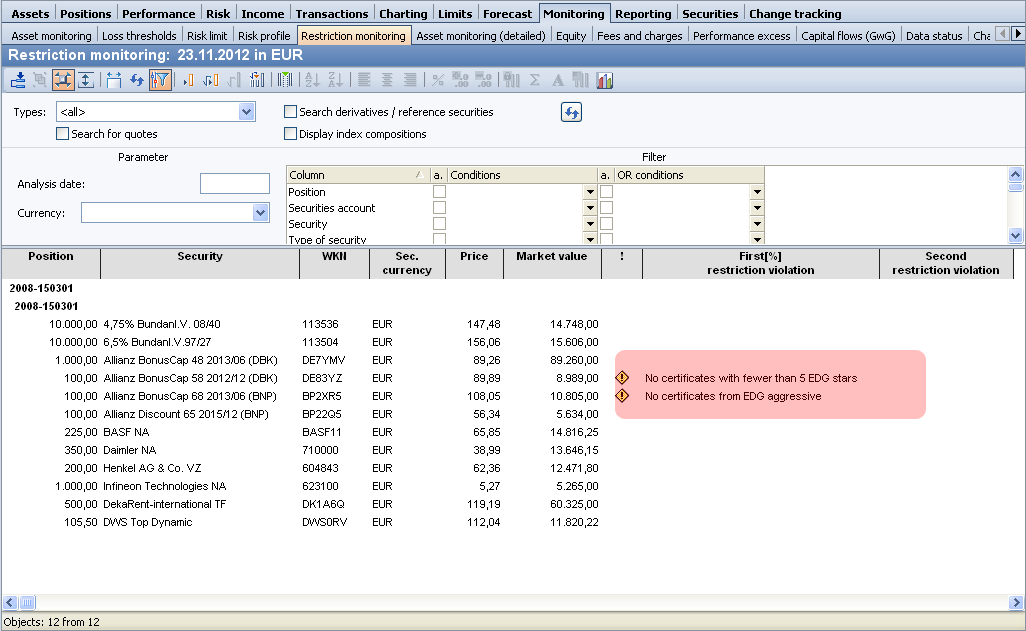Click warning icon for EDG stars restriction
This screenshot has width=1026, height=631.
[622, 378]
